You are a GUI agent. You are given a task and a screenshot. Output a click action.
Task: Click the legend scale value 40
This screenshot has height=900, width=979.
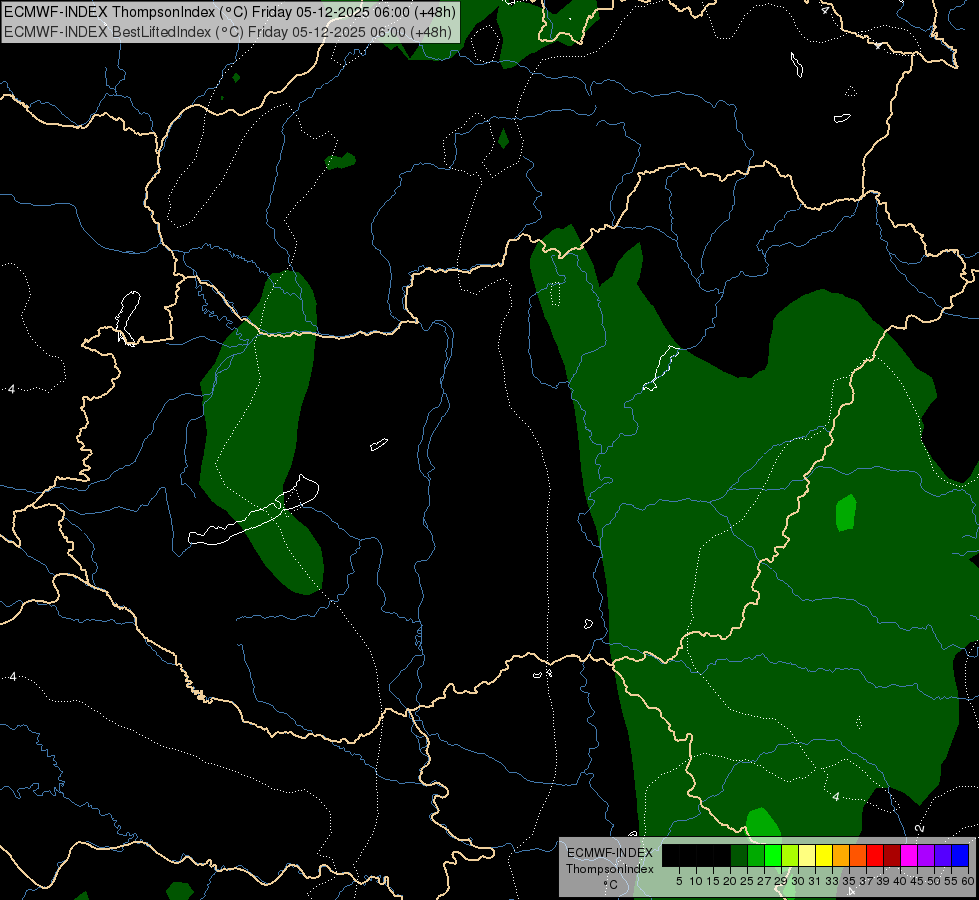[900, 881]
